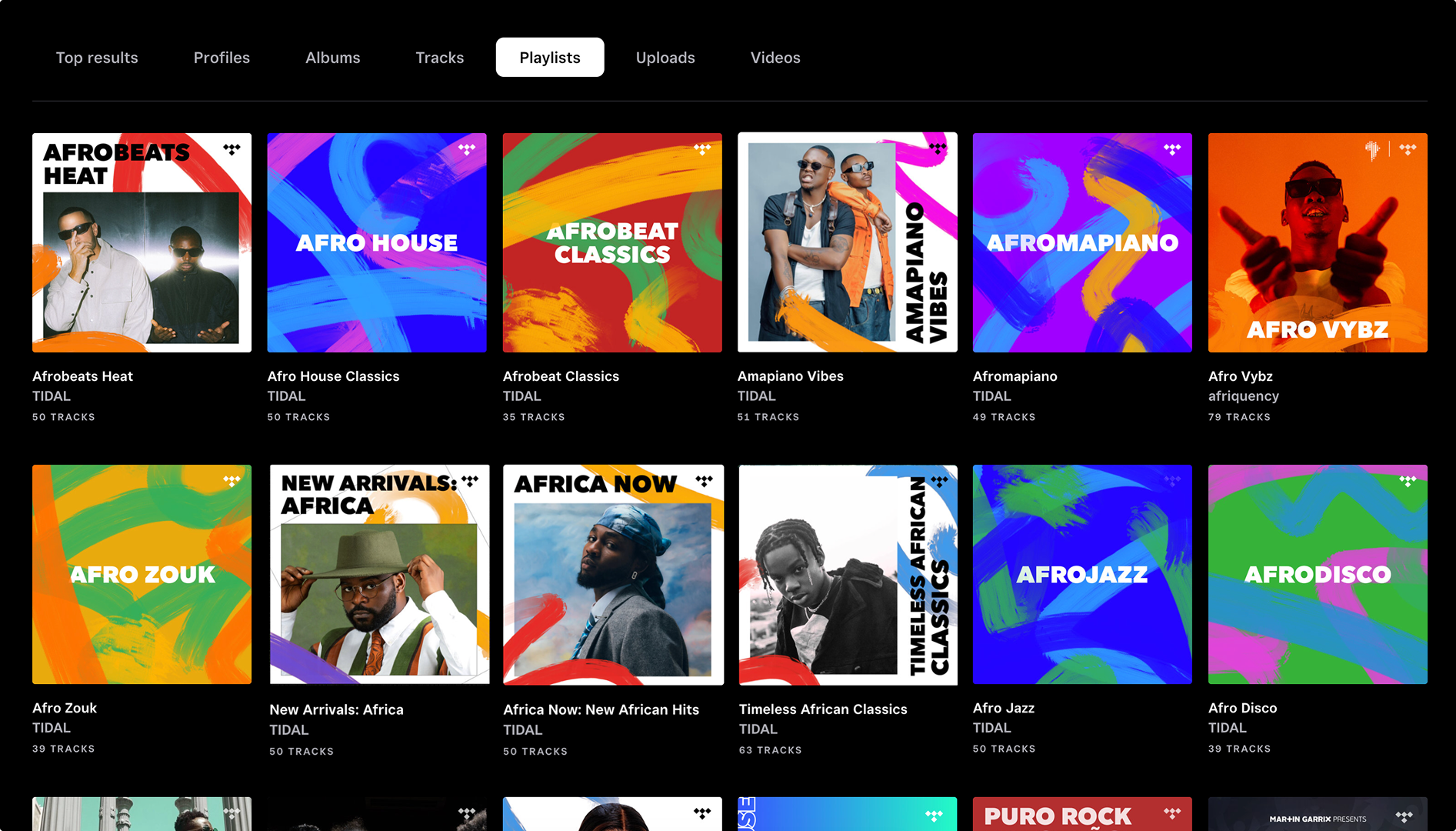This screenshot has height=831, width=1456.
Task: Open the Afromapiano playlist title
Action: (x=1015, y=376)
